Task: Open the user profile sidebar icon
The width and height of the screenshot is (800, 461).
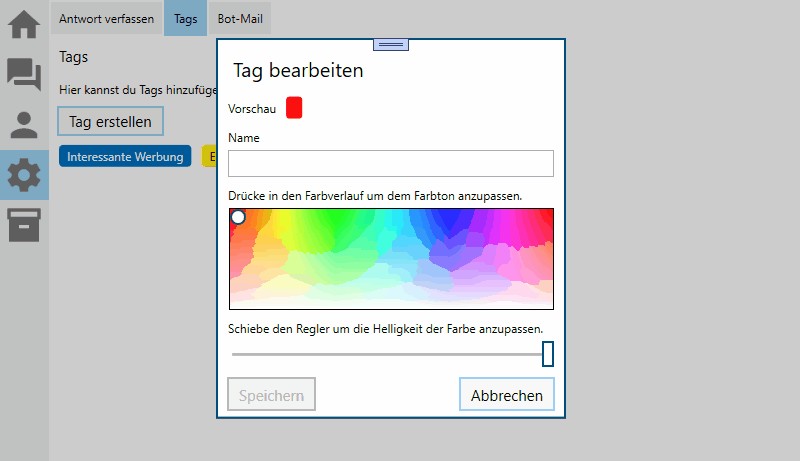Action: (24, 125)
